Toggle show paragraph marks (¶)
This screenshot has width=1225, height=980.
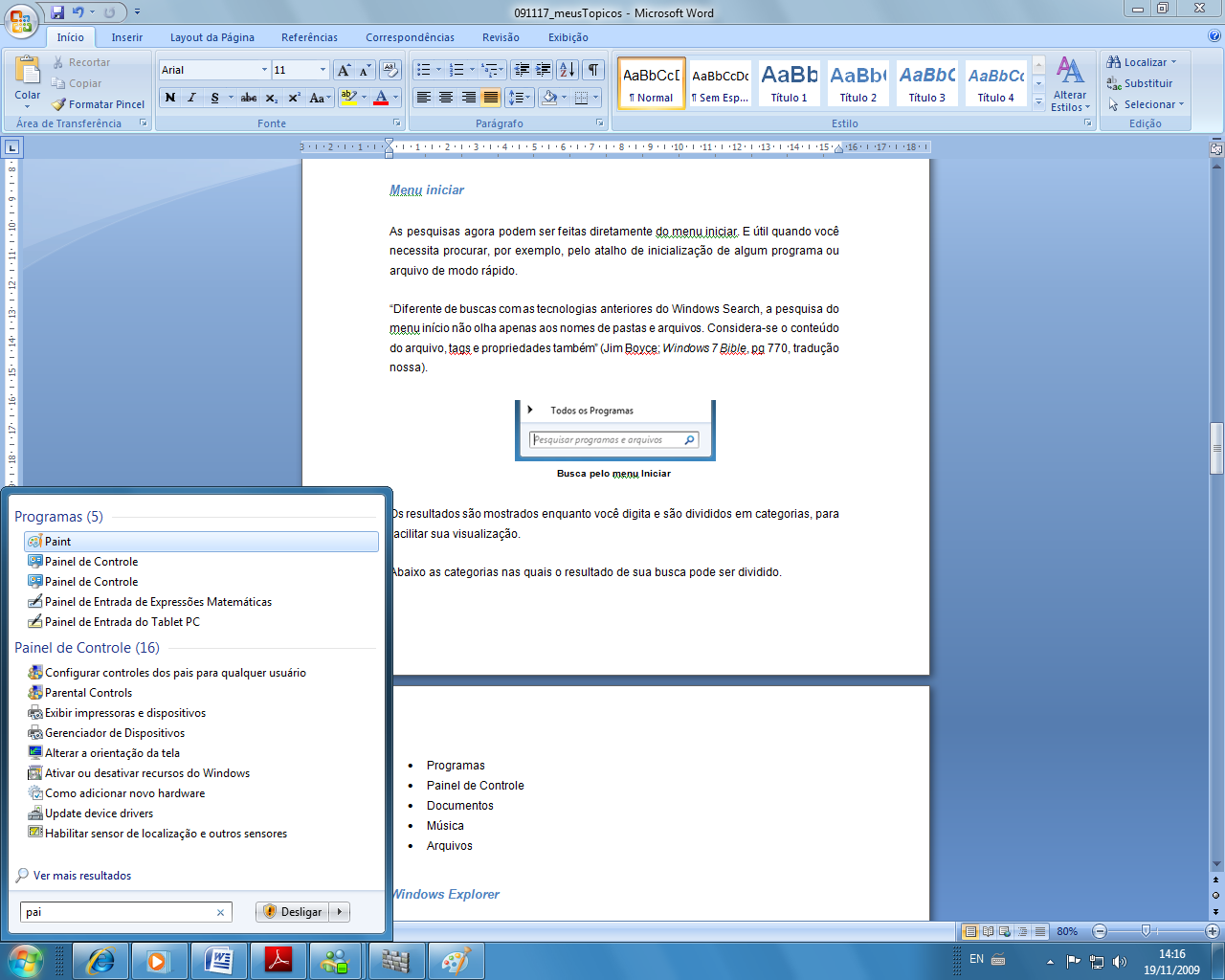click(x=593, y=70)
